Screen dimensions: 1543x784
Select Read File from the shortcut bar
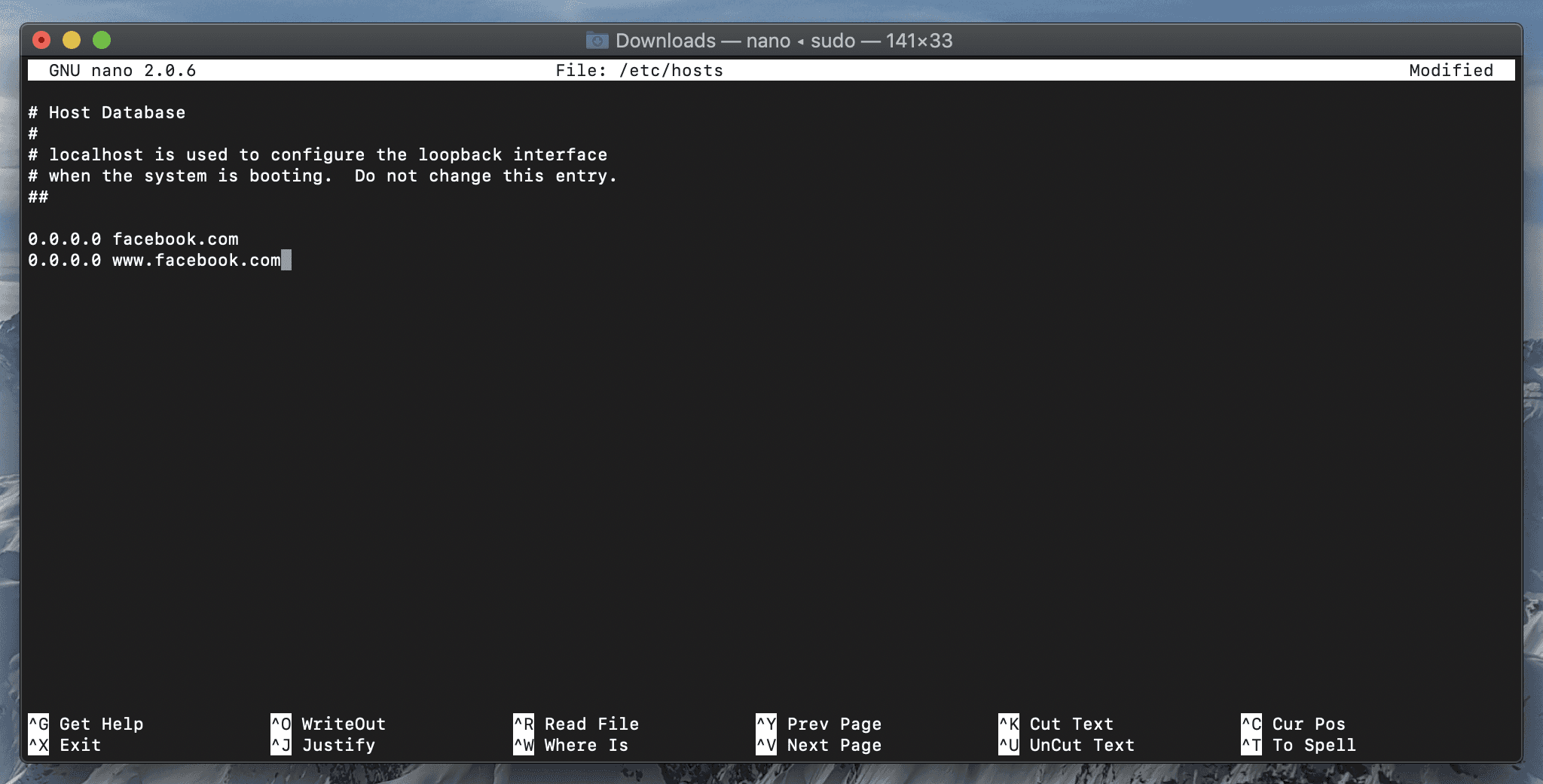[x=584, y=724]
